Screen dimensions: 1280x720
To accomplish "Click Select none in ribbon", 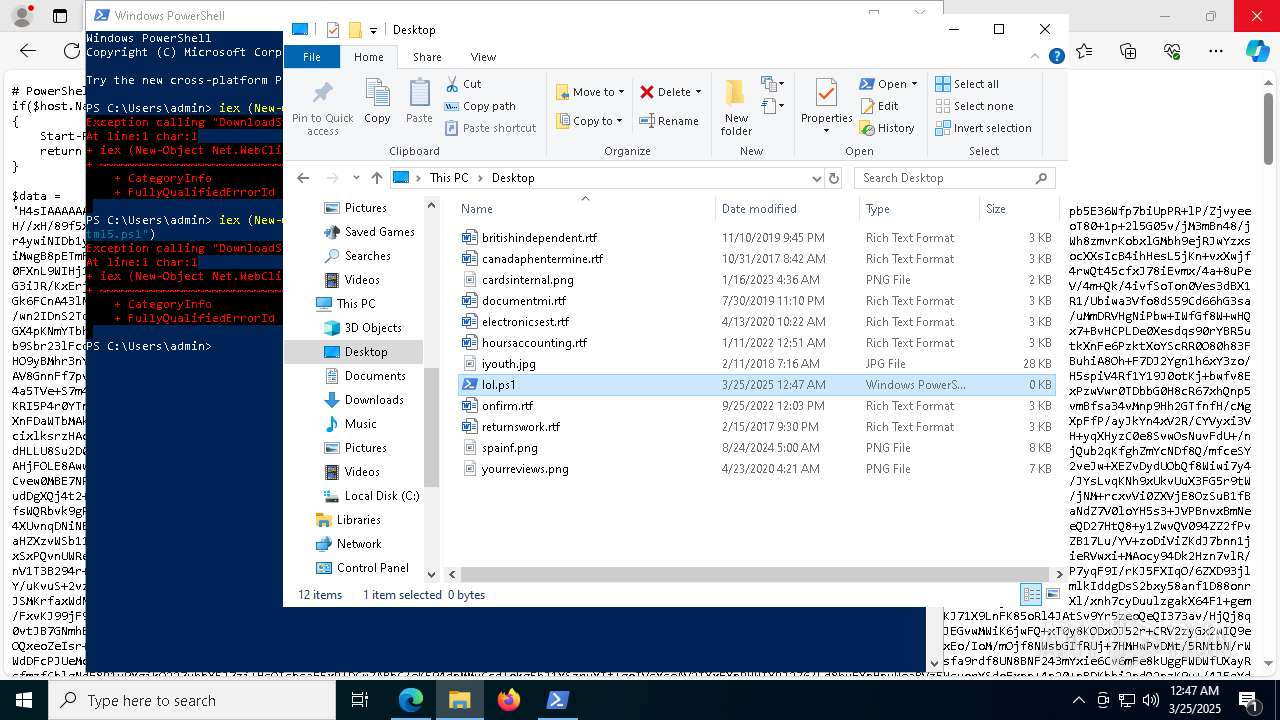I will point(974,106).
